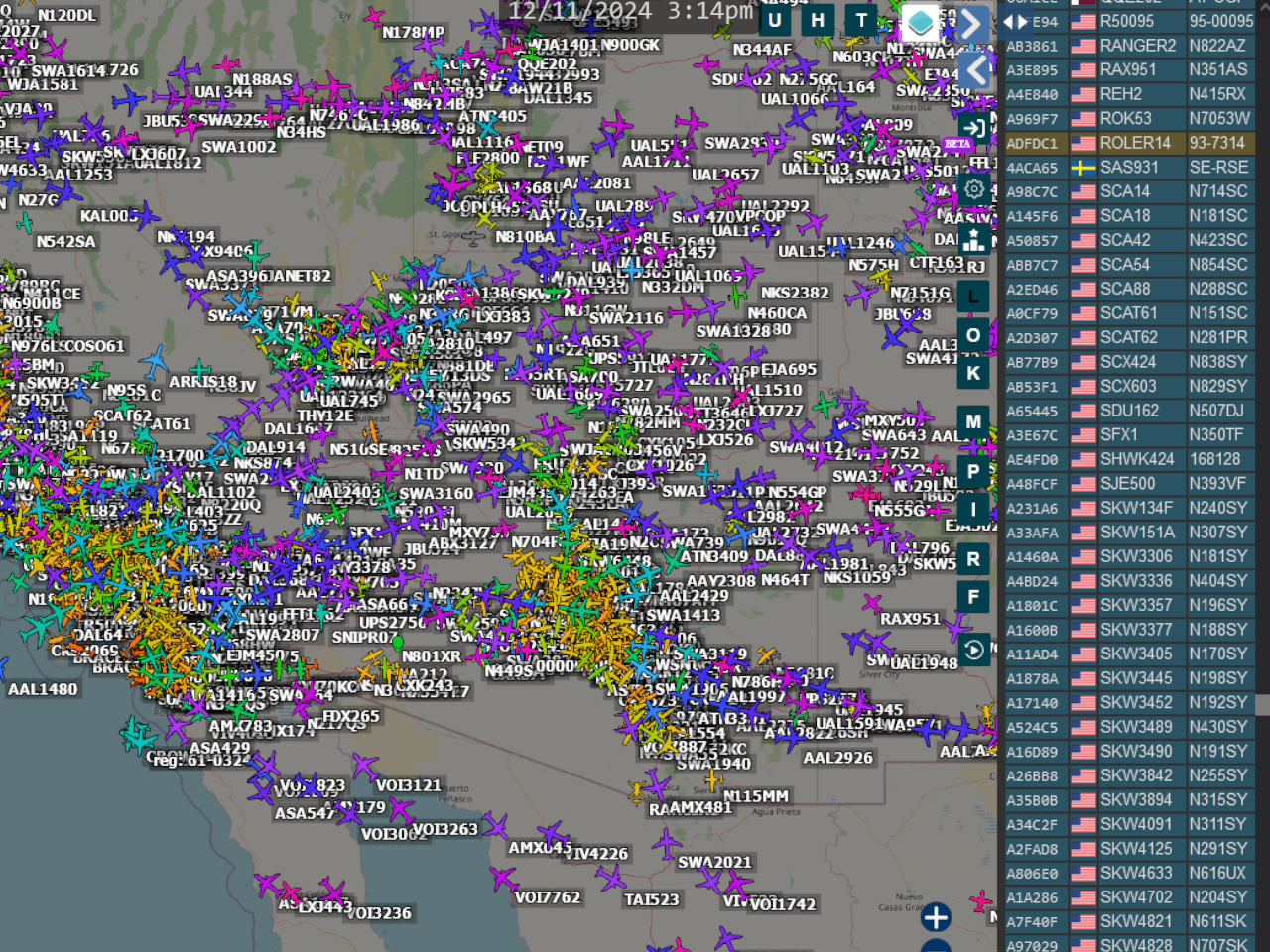1270x952 pixels.
Task: Click the US flag beside SHWK424
Action: pos(1083,459)
